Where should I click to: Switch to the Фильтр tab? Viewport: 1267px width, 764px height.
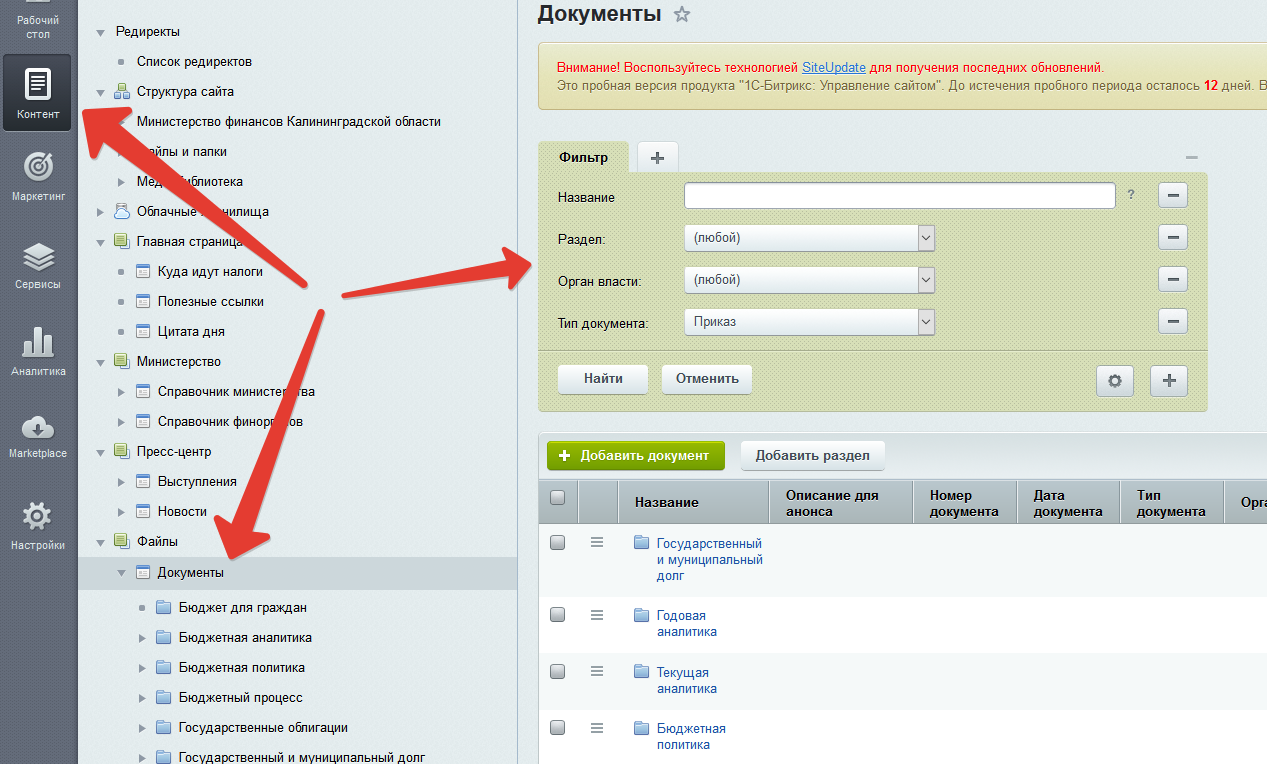583,158
